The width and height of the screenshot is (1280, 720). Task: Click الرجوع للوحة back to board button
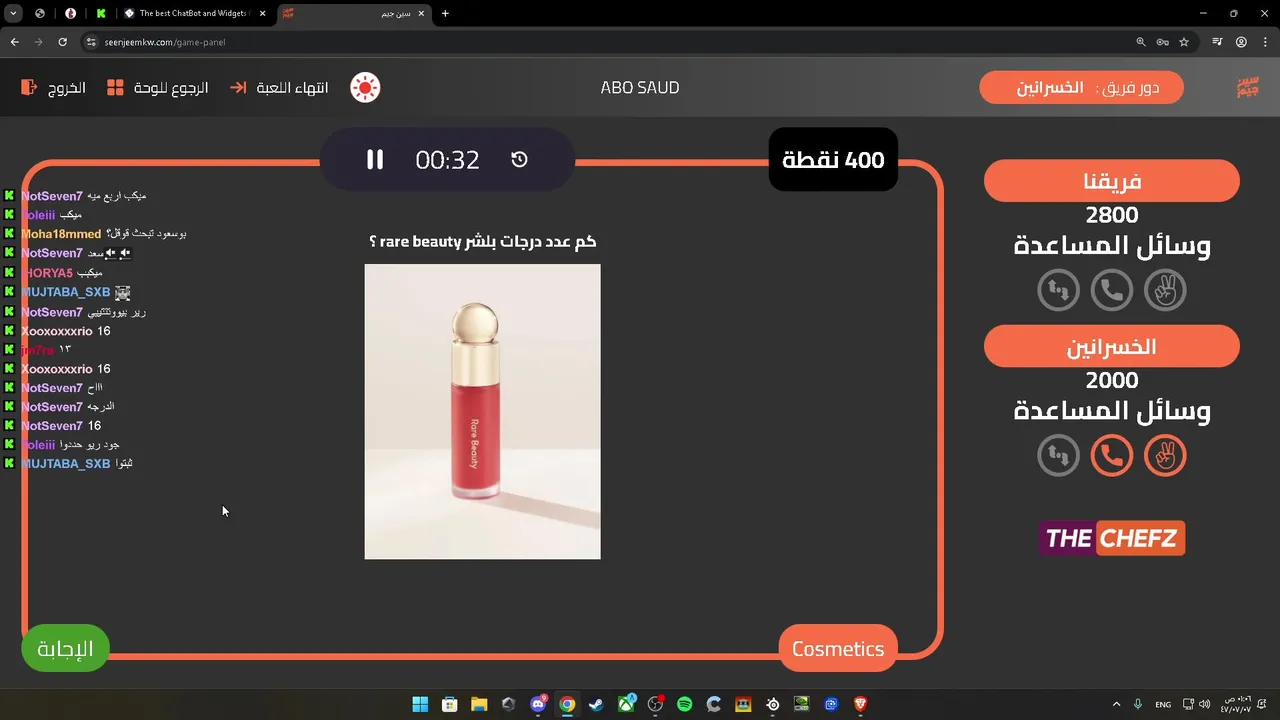click(x=158, y=88)
